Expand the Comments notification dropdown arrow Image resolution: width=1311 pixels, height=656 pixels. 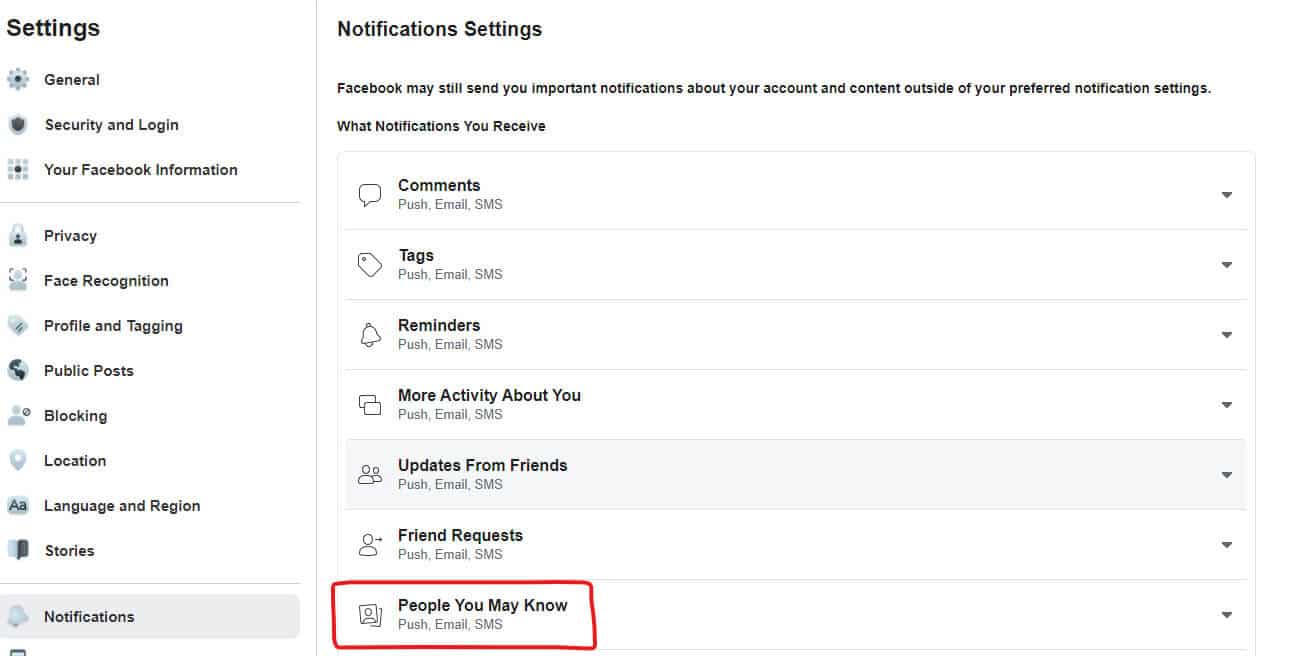click(x=1227, y=195)
